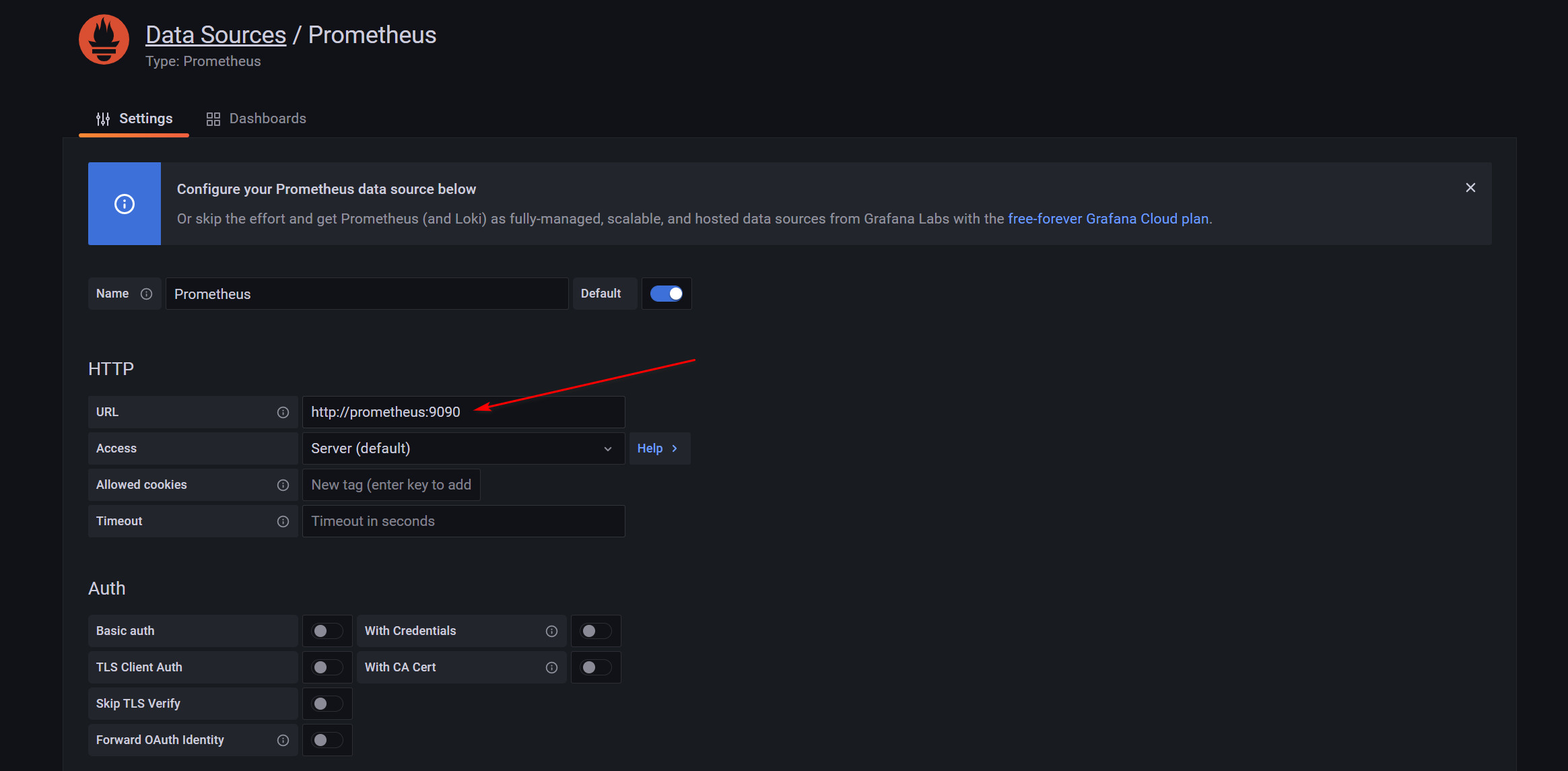Open the Data Sources breadcrumb link
This screenshot has width=1568, height=771.
215,35
